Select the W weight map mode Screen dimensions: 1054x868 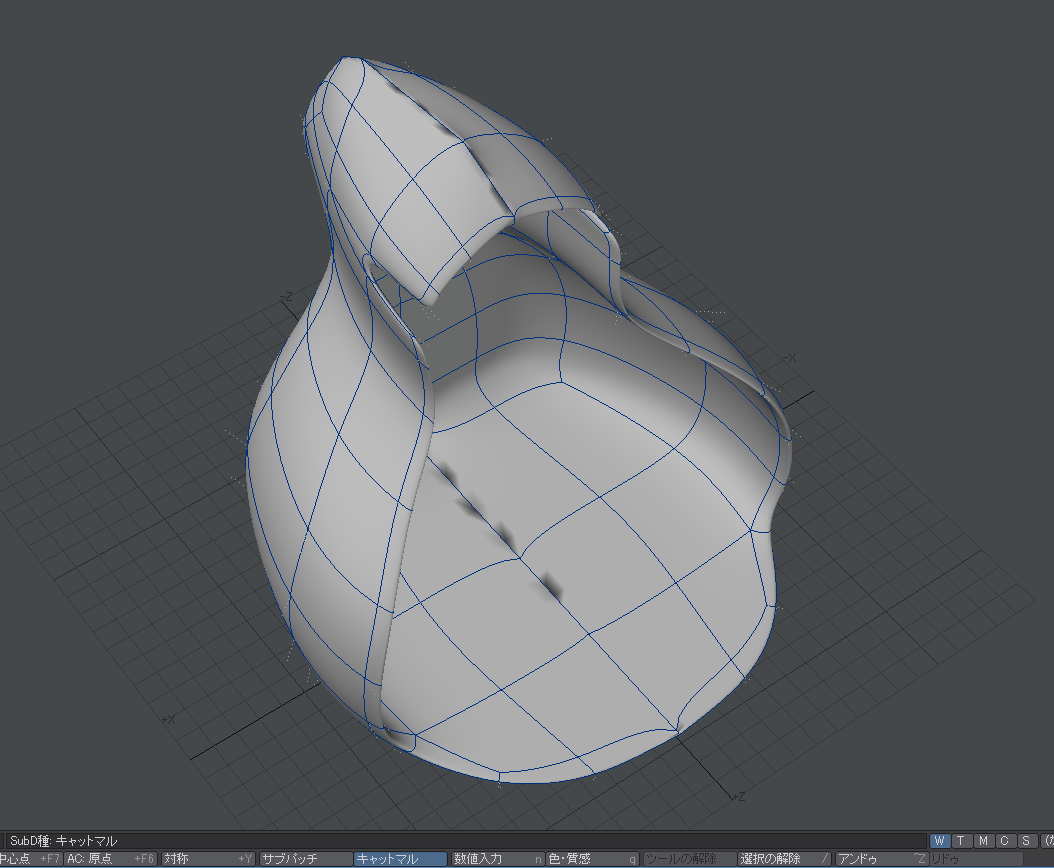[940, 840]
